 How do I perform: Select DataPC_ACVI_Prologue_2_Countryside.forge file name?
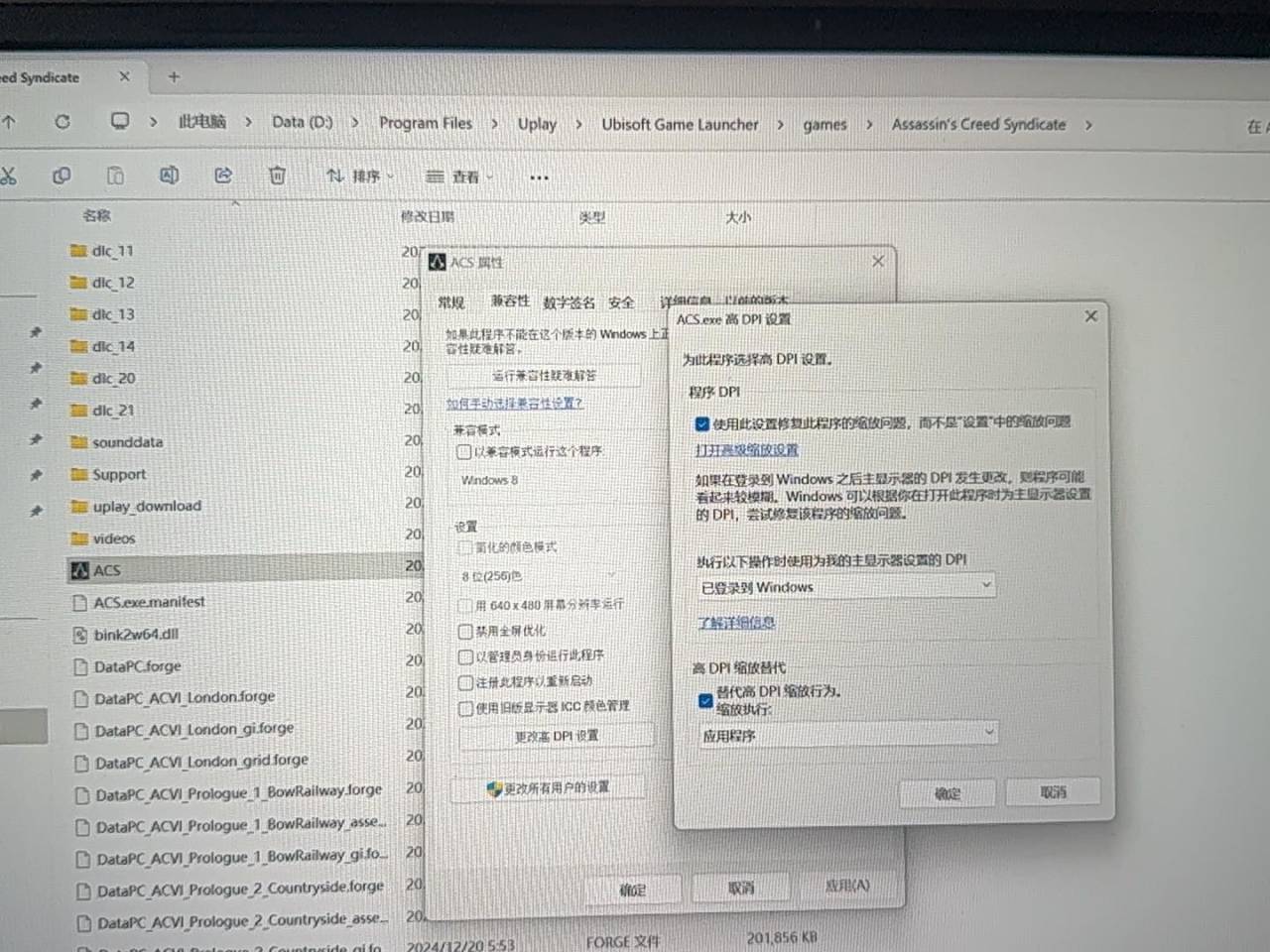(x=240, y=889)
